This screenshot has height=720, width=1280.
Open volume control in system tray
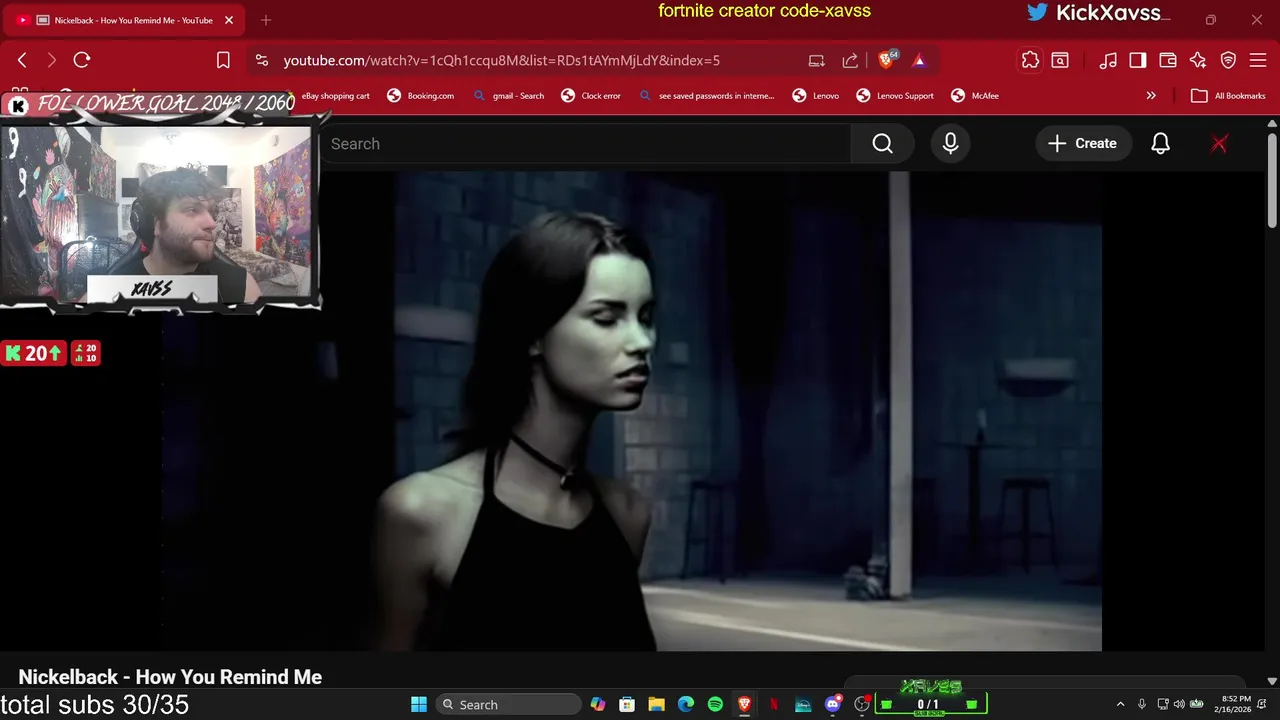(x=1179, y=704)
